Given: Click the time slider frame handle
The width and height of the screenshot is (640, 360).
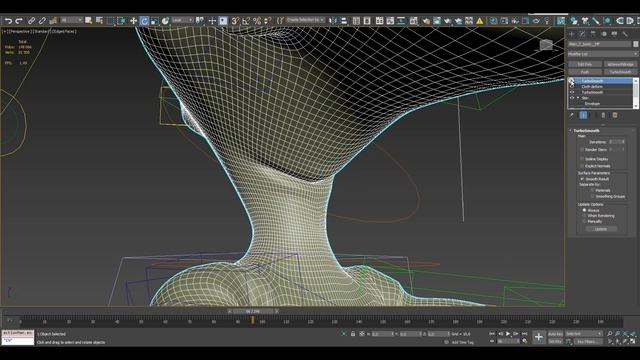Looking at the screenshot, I should [x=253, y=311].
